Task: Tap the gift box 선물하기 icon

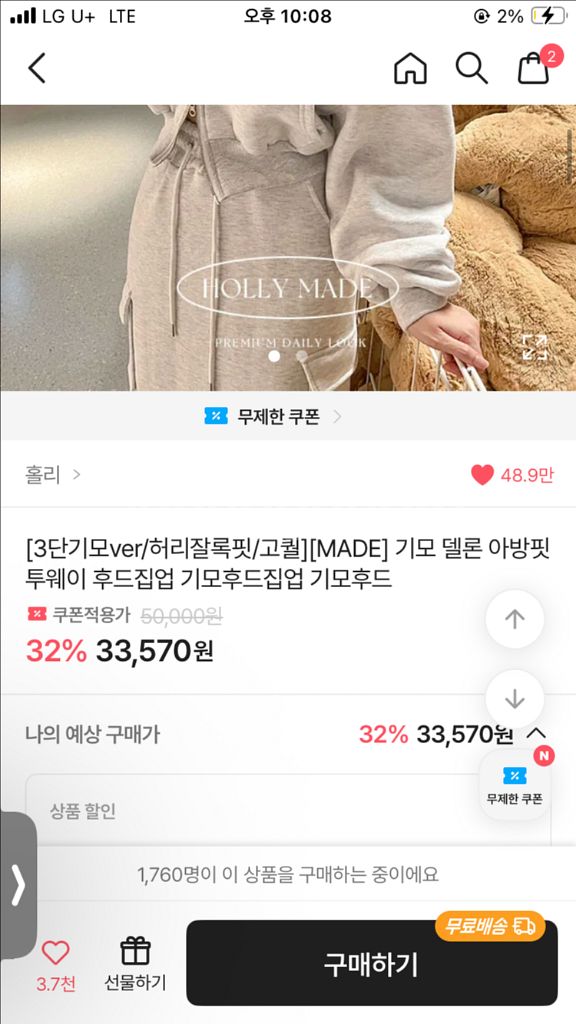Action: coord(136,963)
